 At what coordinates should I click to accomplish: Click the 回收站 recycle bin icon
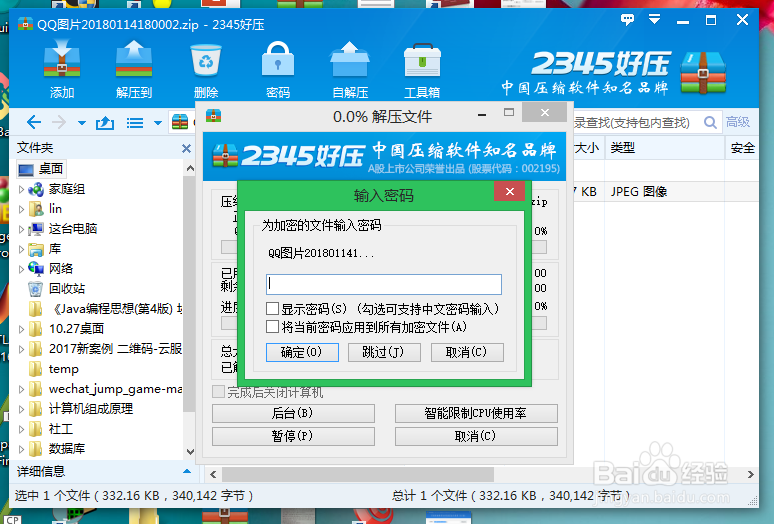(36, 289)
